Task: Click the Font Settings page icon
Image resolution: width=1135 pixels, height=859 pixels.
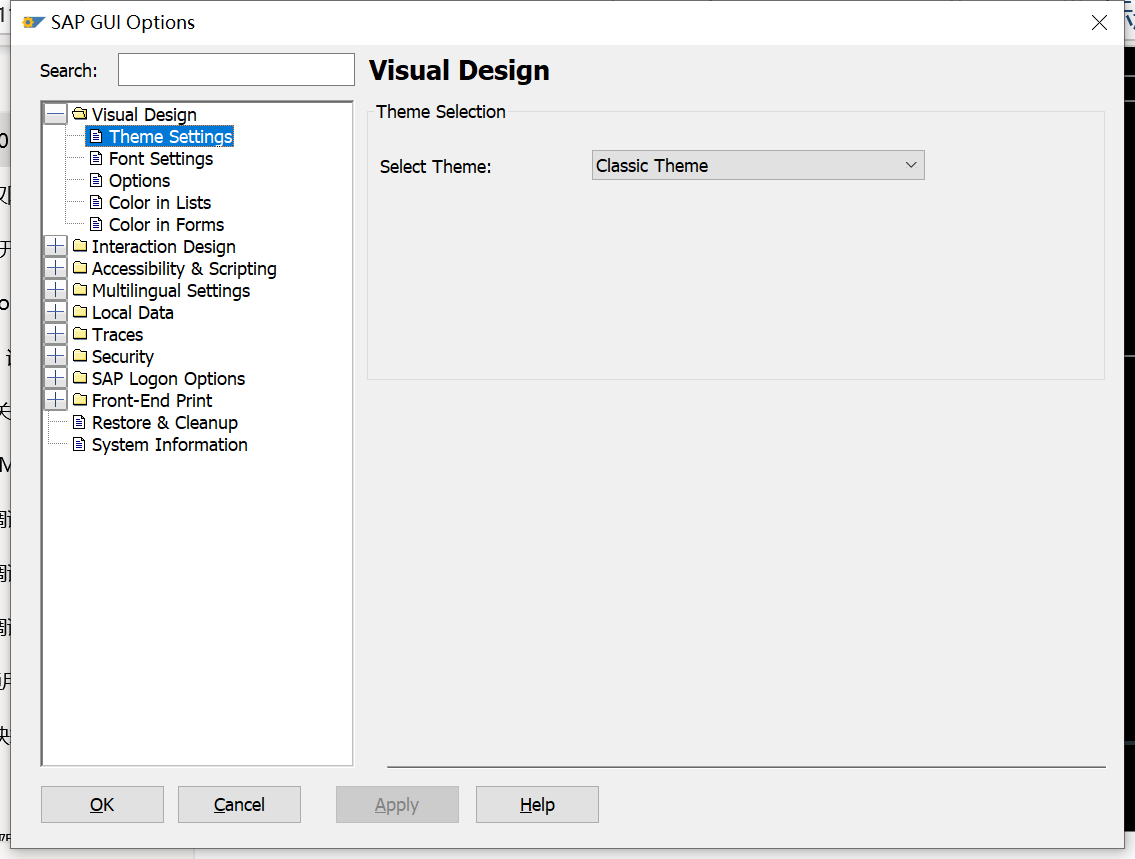Action: tap(96, 158)
